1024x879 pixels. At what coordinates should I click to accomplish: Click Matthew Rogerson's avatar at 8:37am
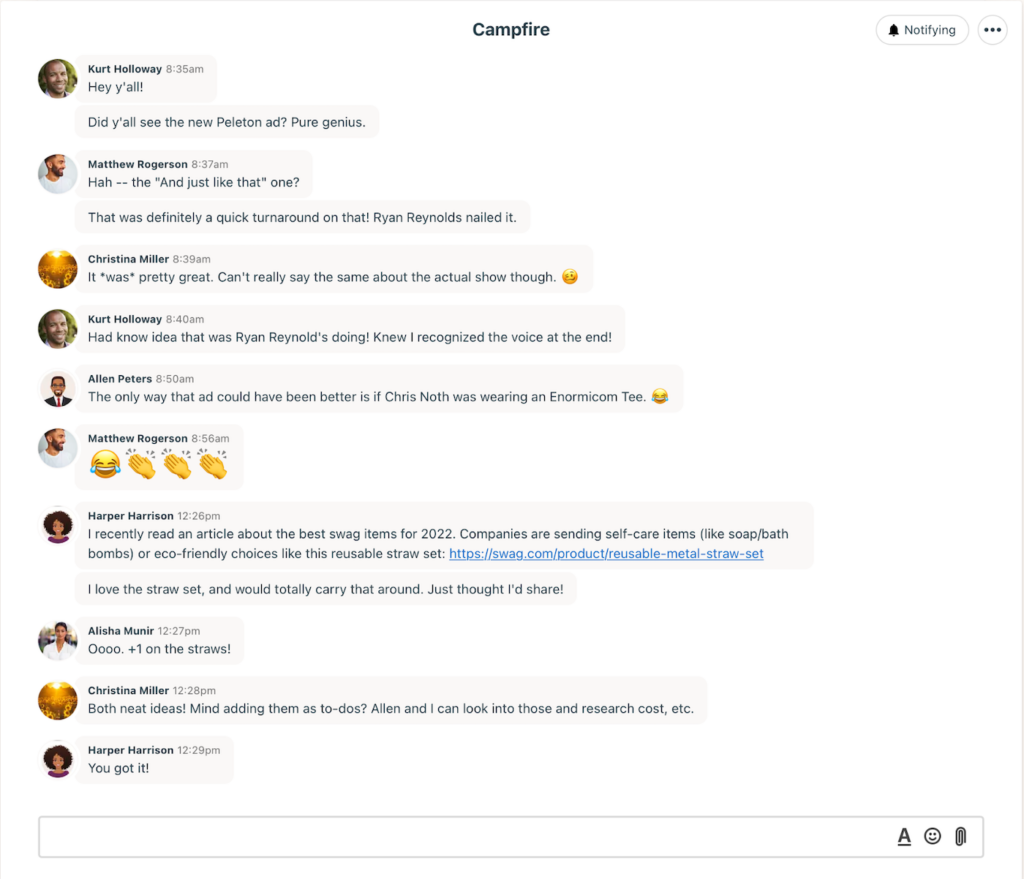[x=57, y=174]
